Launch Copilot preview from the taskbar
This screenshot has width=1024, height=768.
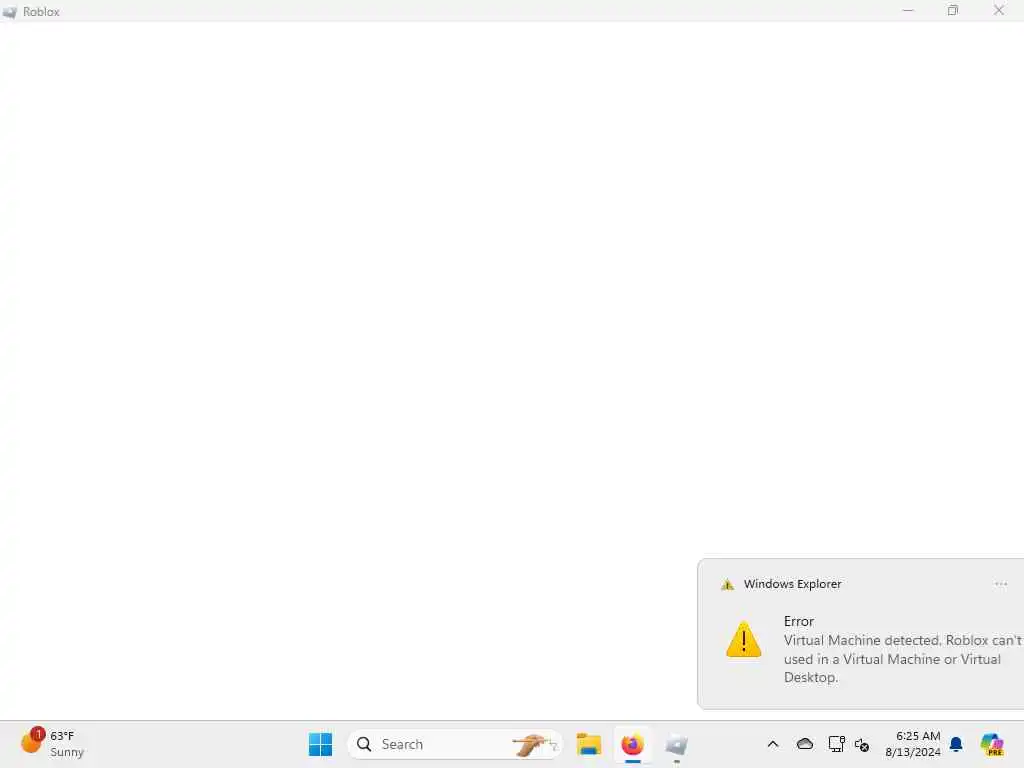click(992, 744)
